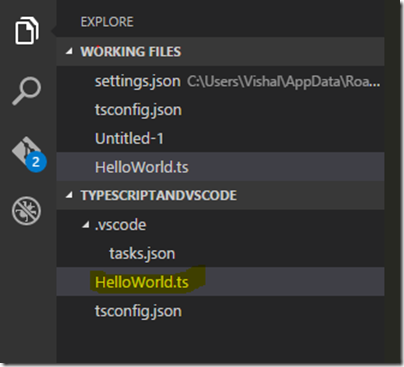Open the Debug bug icon

point(26,211)
